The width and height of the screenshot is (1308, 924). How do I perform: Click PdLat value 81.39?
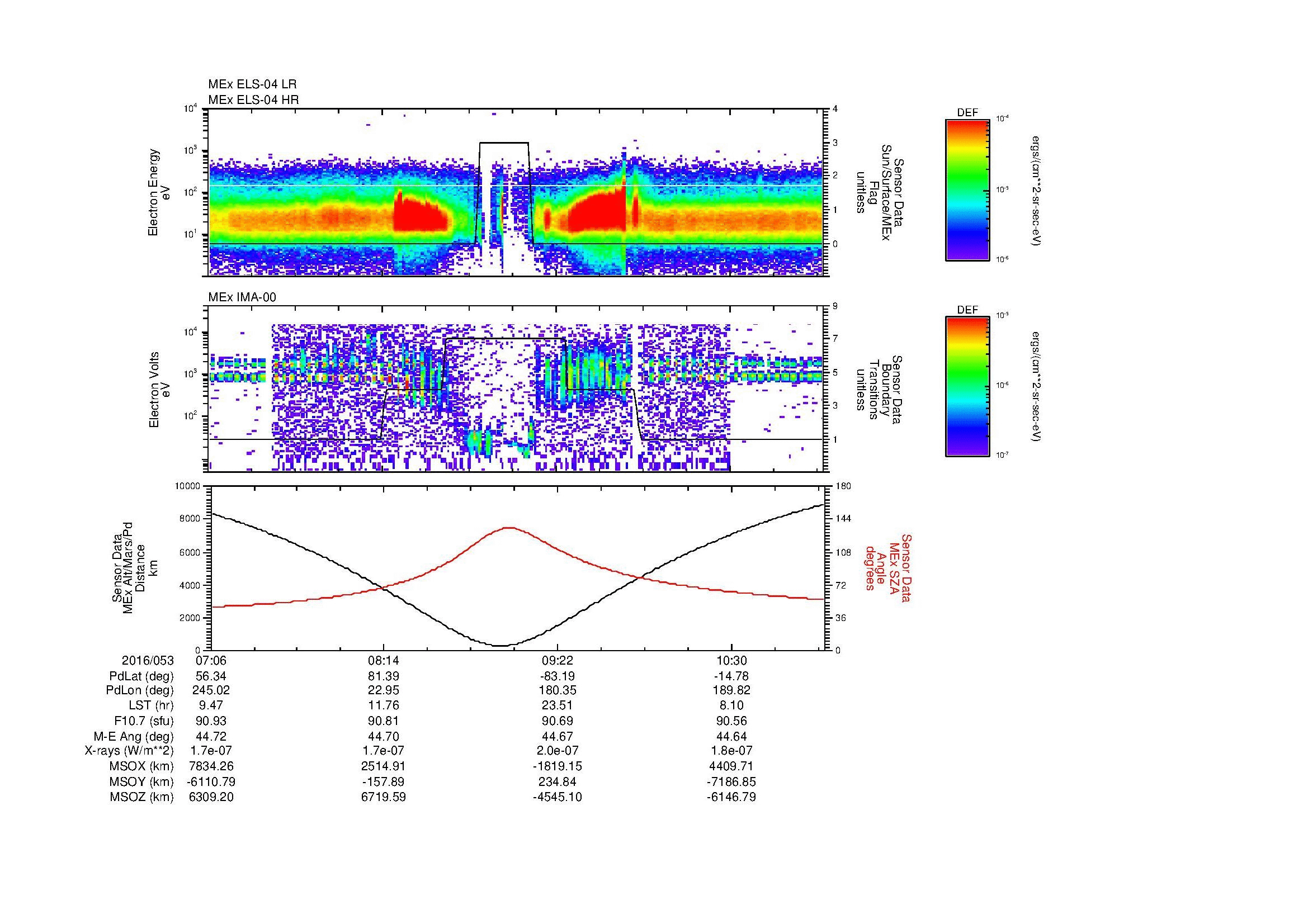click(x=384, y=676)
